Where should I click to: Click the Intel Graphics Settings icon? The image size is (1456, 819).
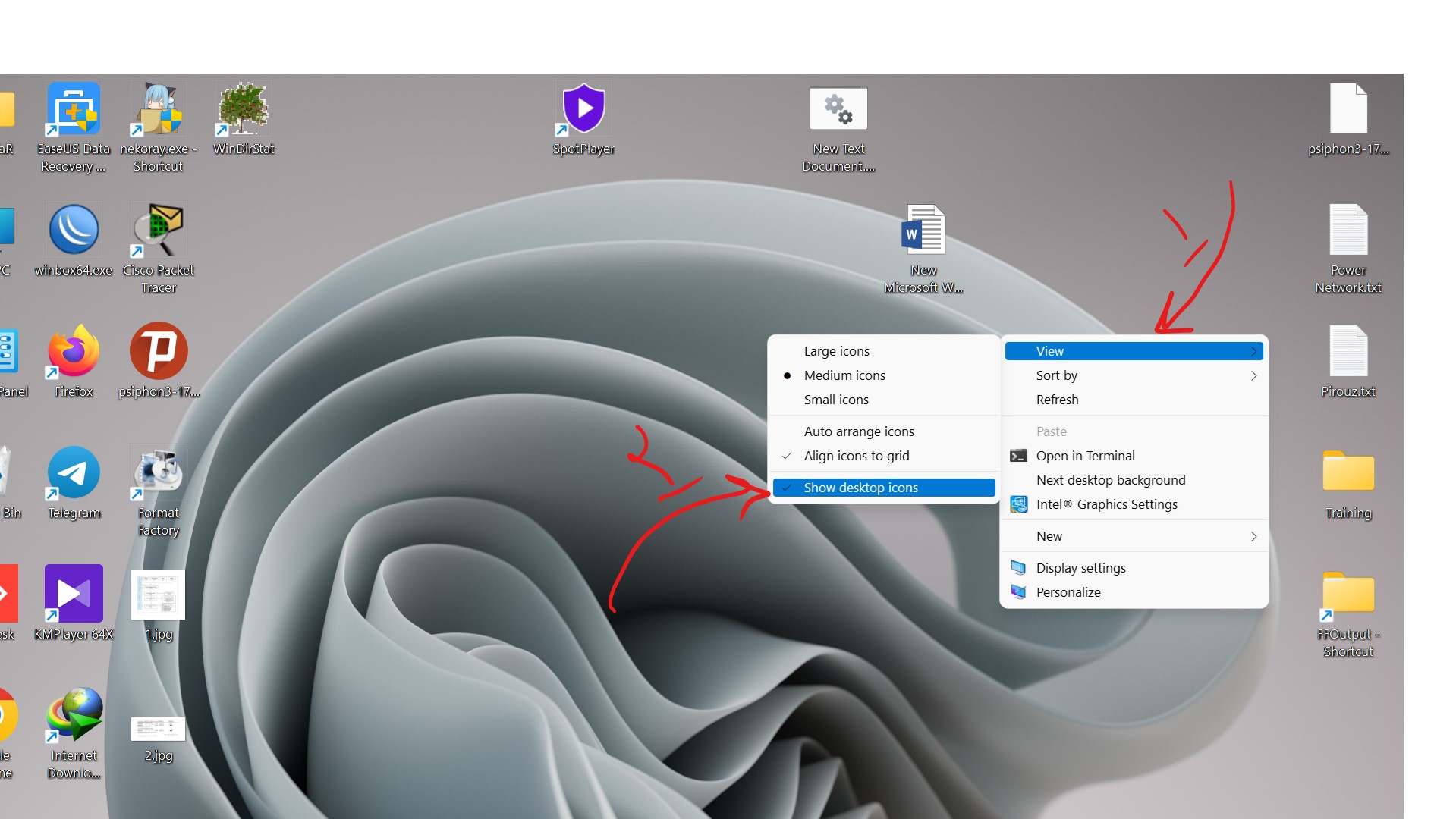tap(1018, 504)
